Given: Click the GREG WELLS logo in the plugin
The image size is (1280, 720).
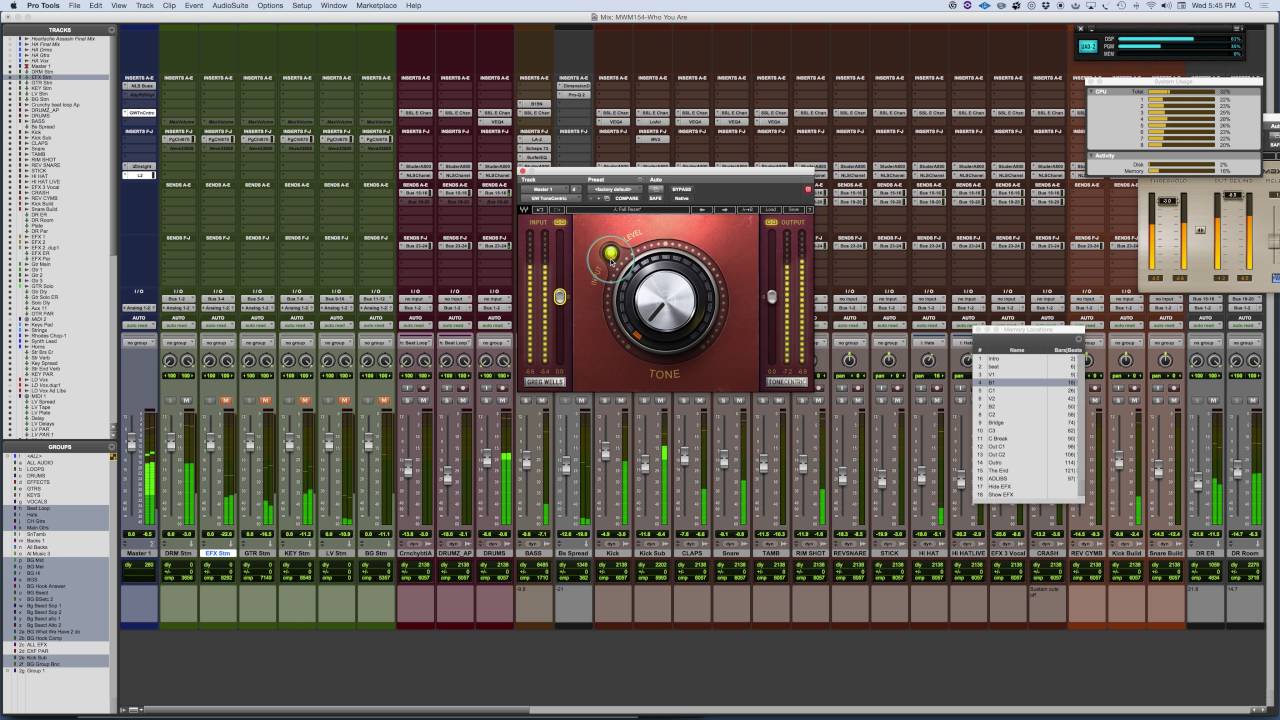Looking at the screenshot, I should coord(544,381).
